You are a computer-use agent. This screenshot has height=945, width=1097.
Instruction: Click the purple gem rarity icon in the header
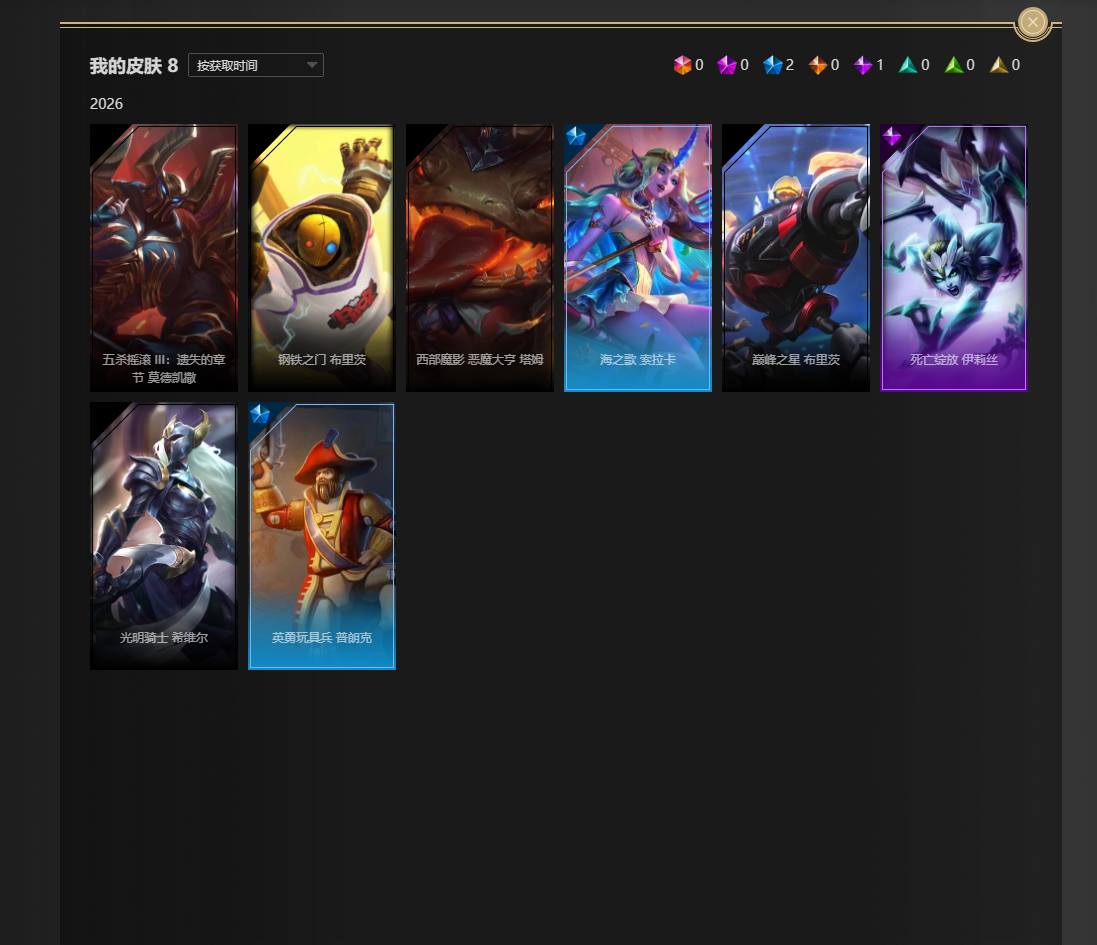pyautogui.click(x=863, y=65)
